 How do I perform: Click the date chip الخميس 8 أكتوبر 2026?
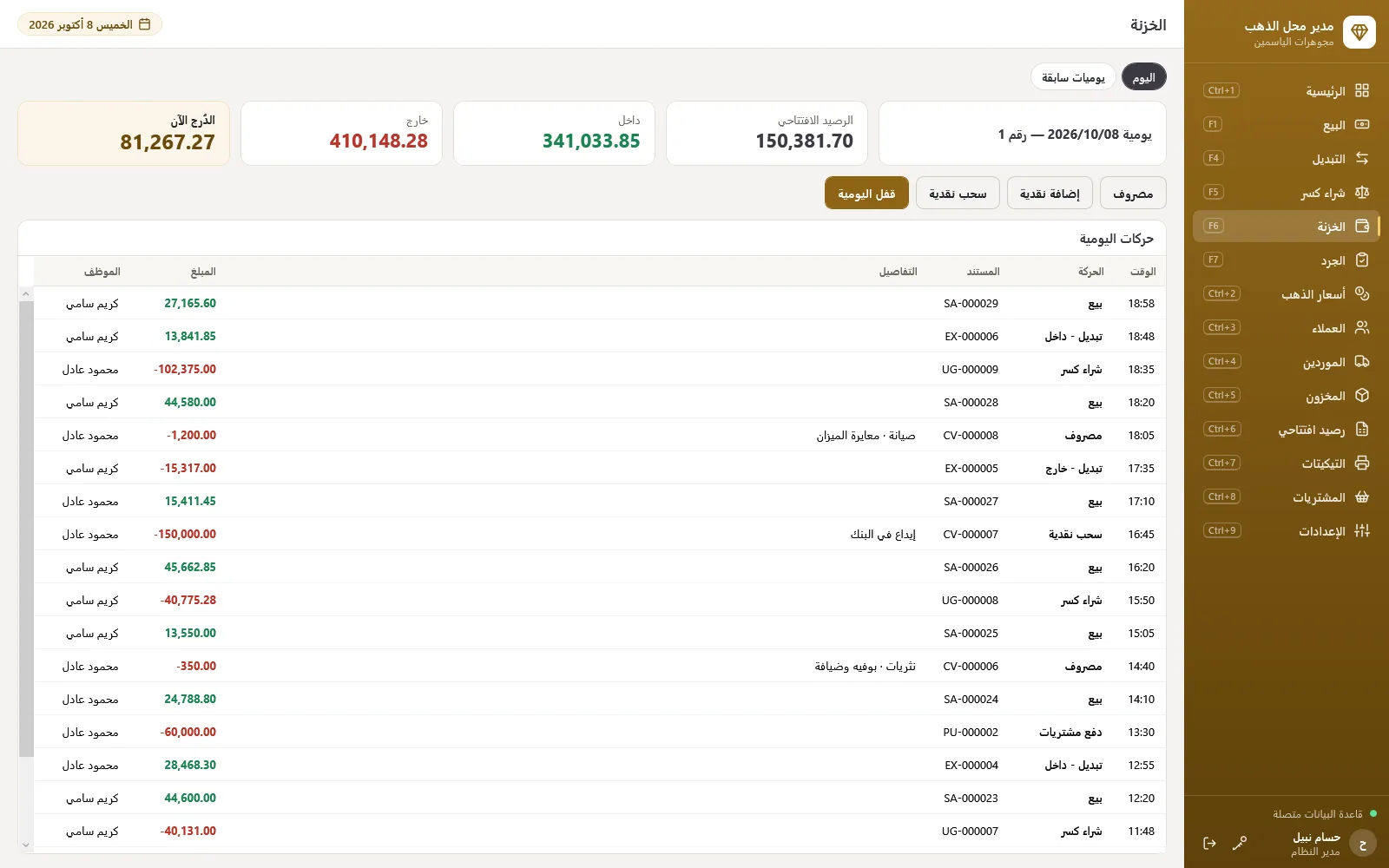tap(89, 24)
